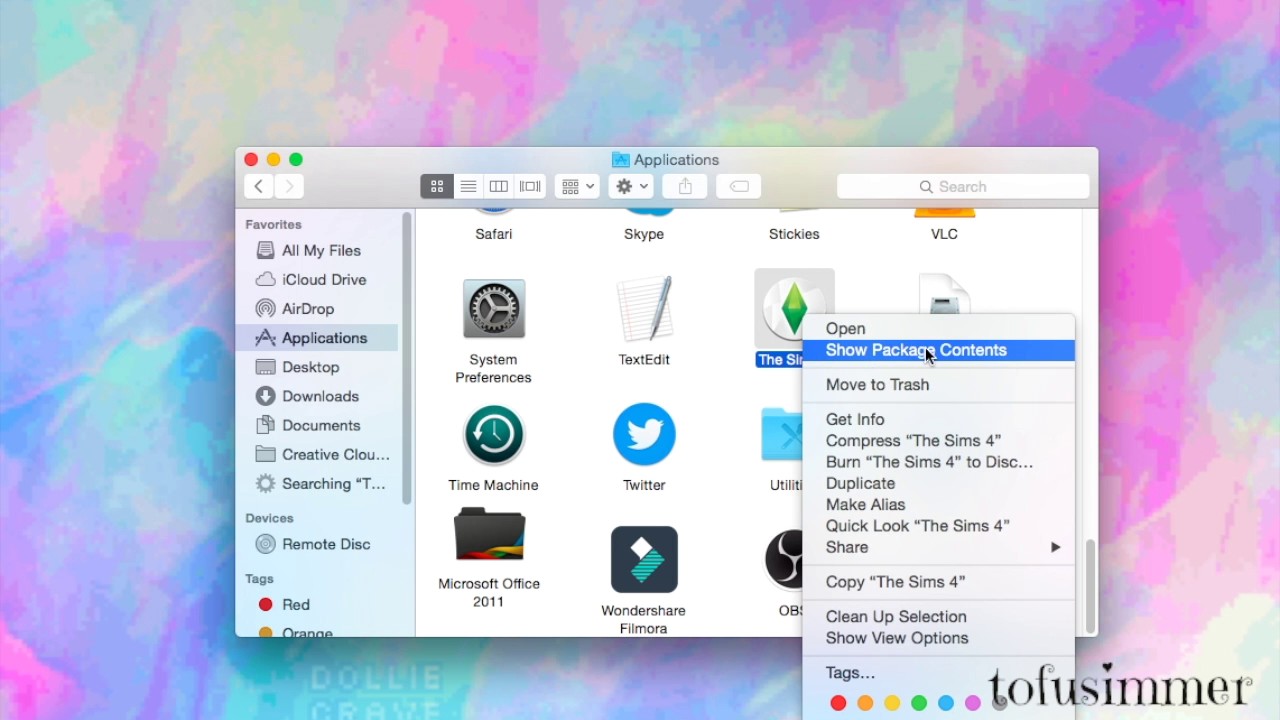1280x720 pixels.
Task: Open the item arrangement dropdown
Action: (x=576, y=186)
